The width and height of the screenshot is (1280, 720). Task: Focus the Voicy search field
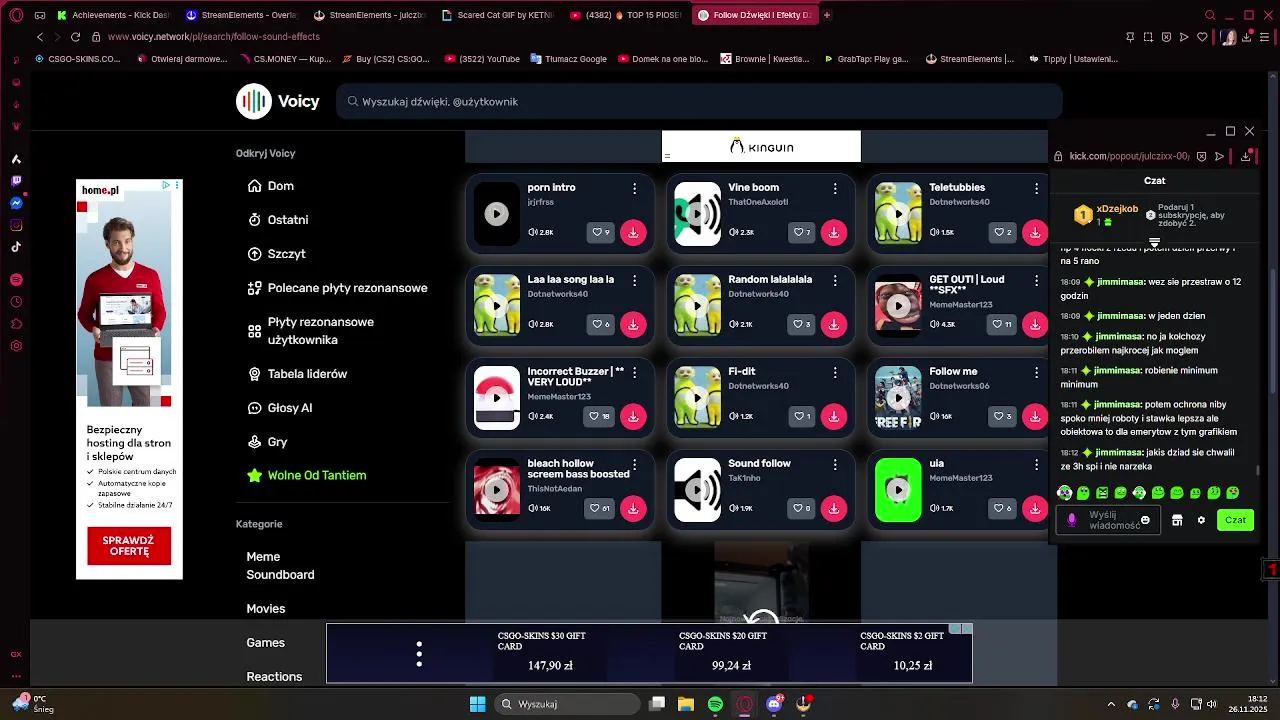699,101
